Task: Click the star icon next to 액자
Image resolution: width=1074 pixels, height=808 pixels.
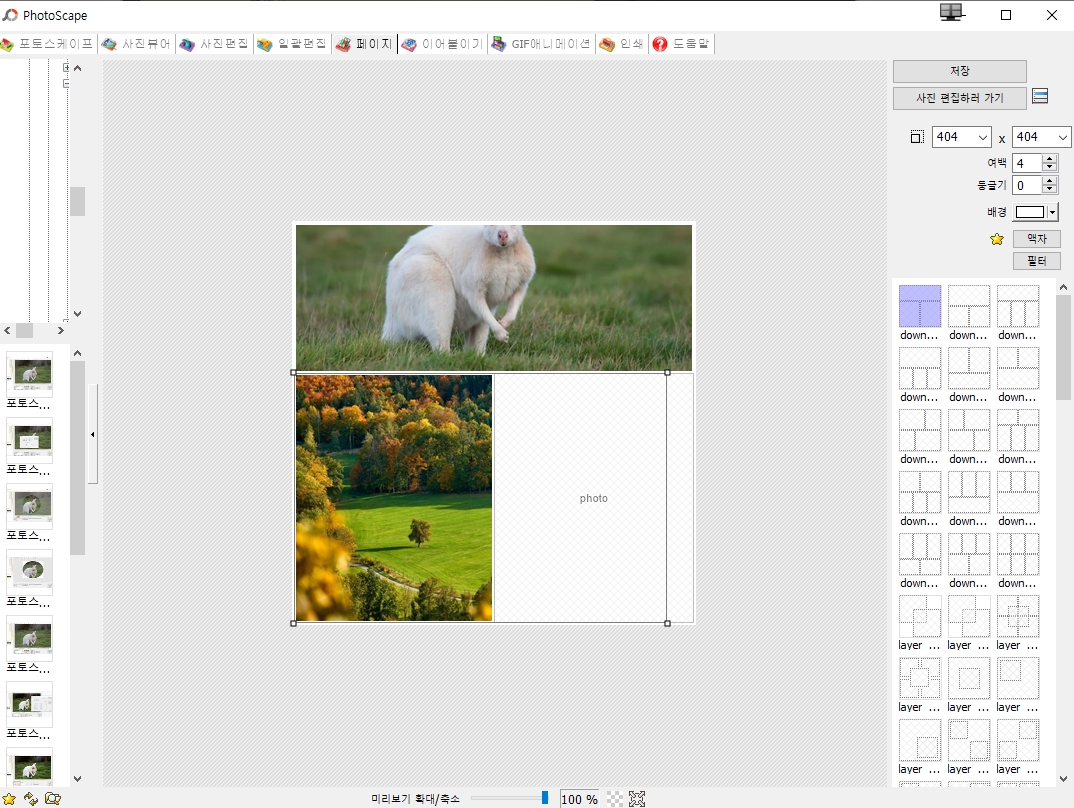Action: [997, 239]
